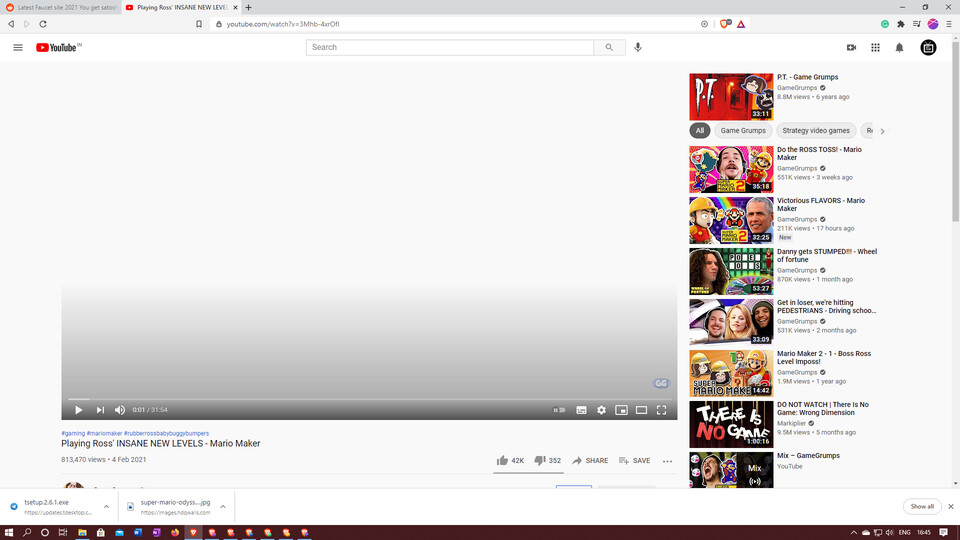This screenshot has width=960, height=540.
Task: Toggle the autoplay switch in the player
Action: 559,410
